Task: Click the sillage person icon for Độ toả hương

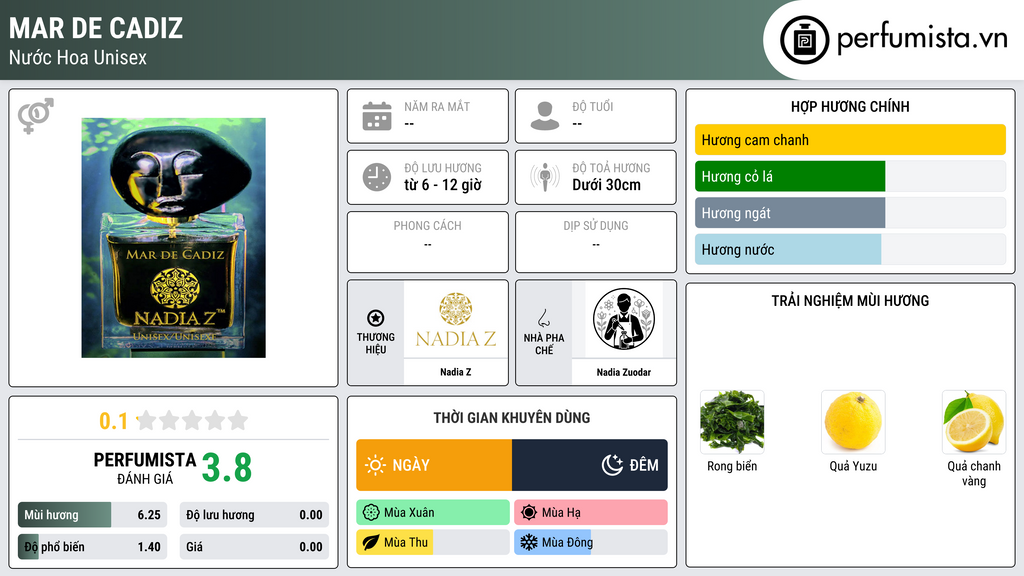Action: pyautogui.click(x=545, y=177)
